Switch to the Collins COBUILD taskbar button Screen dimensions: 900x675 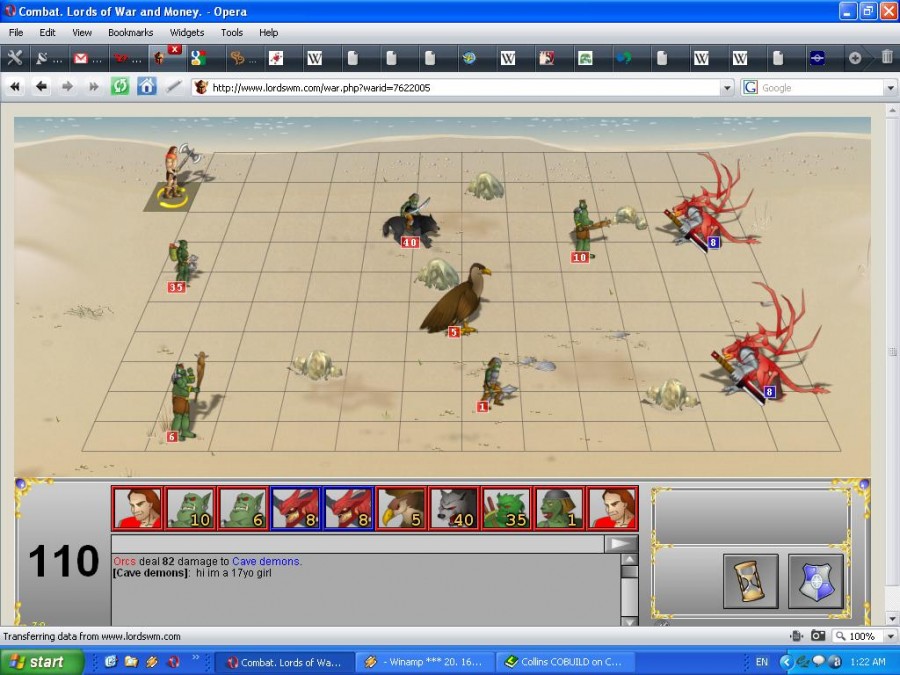565,662
